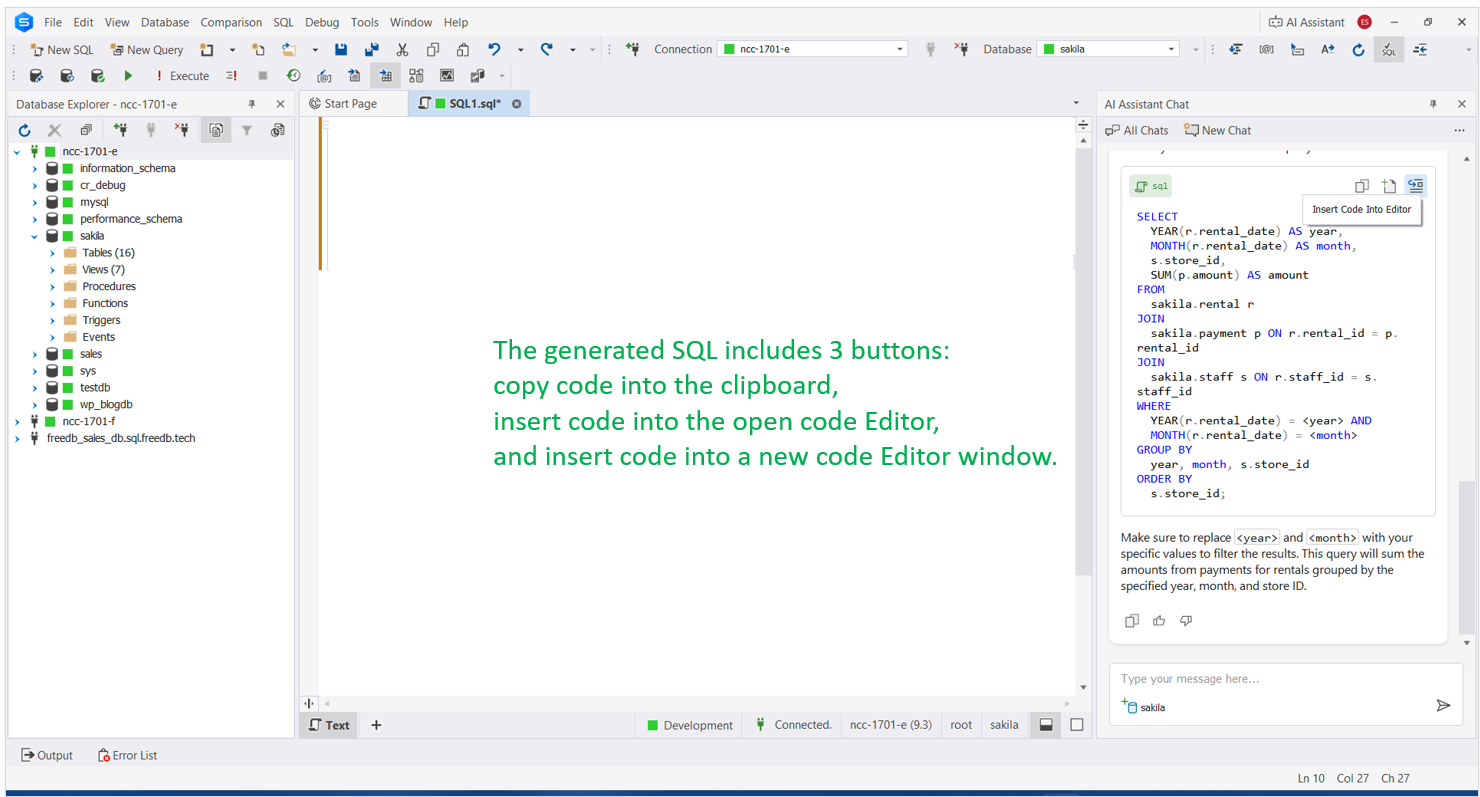Viewport: 1480px width, 797px height.
Task: Refresh the Database Explorer tree
Action: click(25, 130)
